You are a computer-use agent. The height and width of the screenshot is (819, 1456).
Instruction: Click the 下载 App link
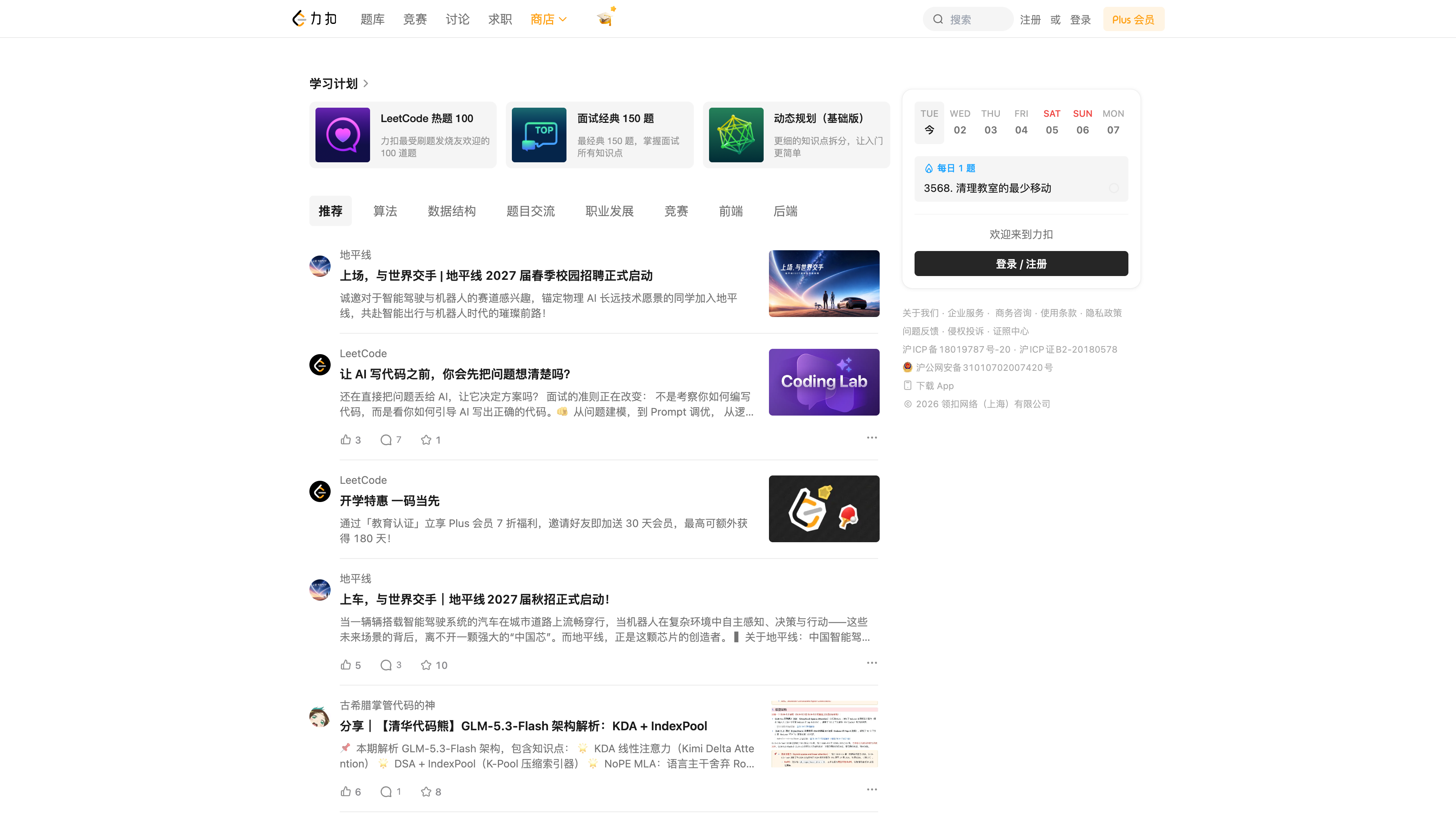click(934, 386)
